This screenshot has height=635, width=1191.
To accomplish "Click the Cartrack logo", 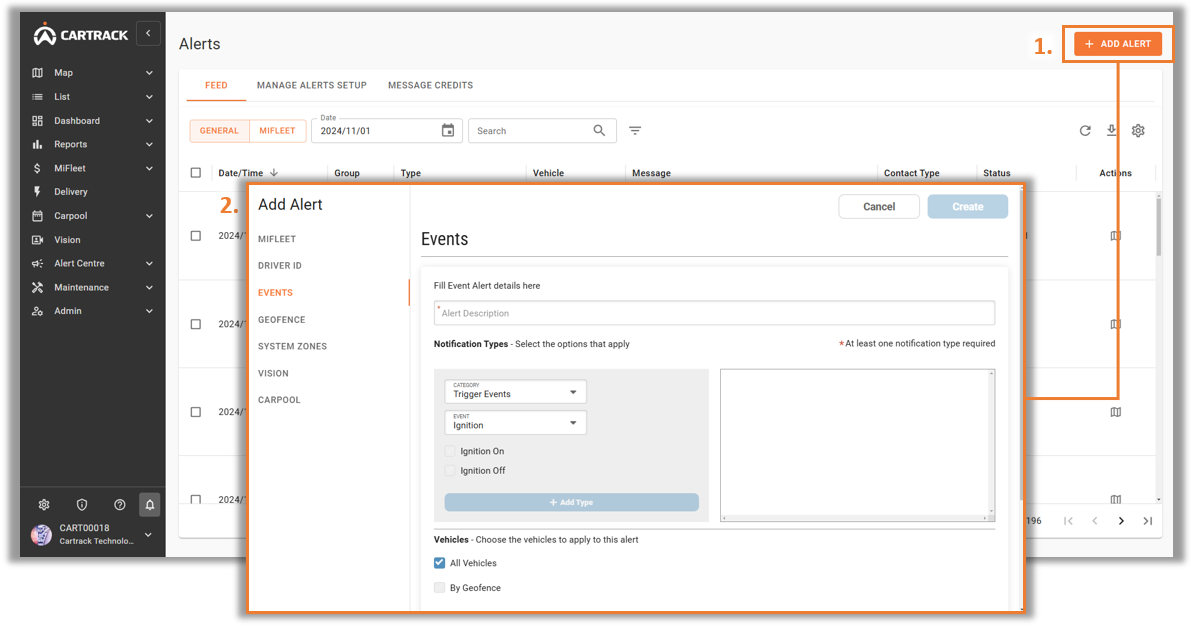I will click(x=81, y=34).
